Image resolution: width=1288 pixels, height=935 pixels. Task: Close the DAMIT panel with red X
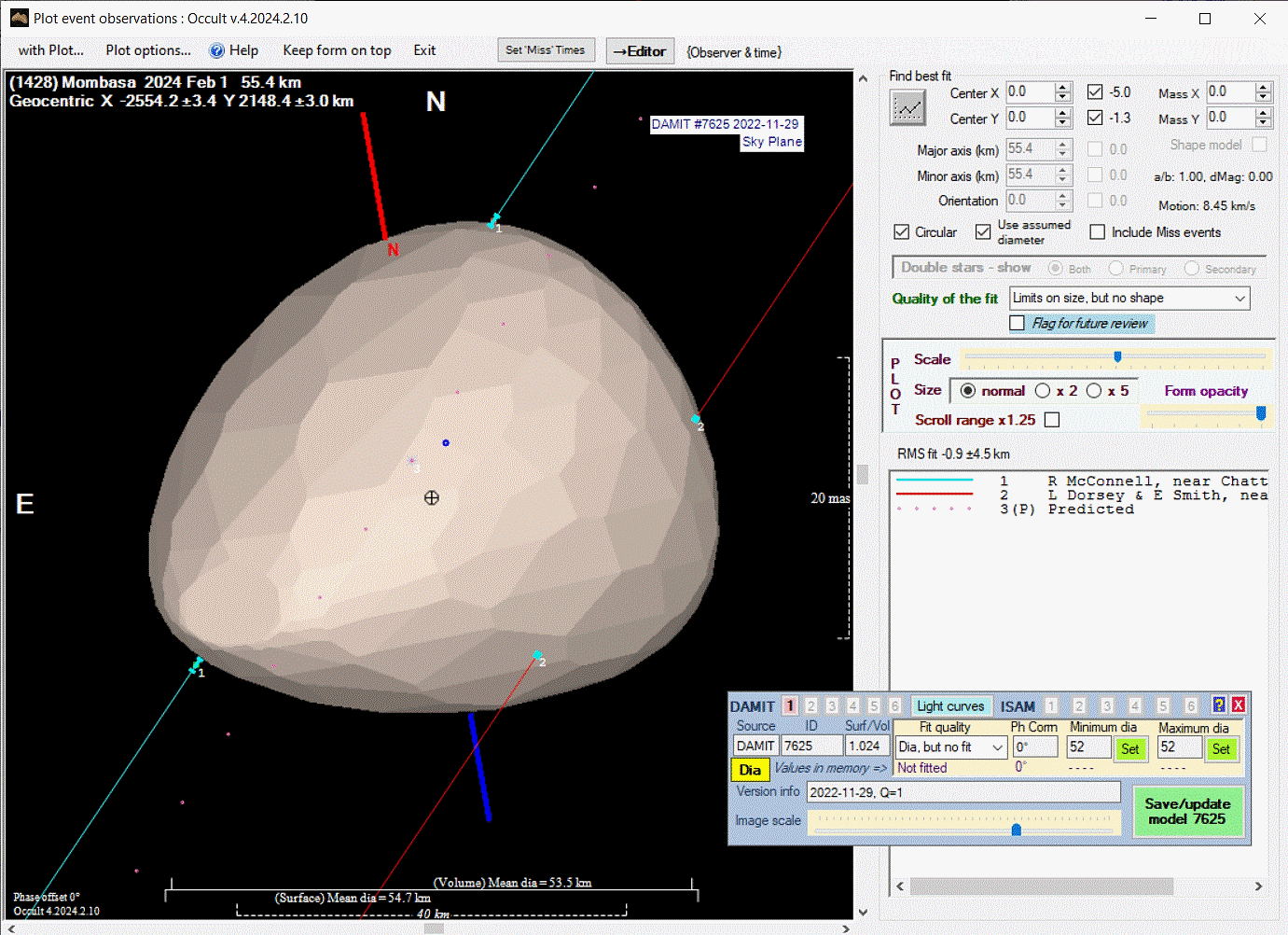tap(1239, 705)
